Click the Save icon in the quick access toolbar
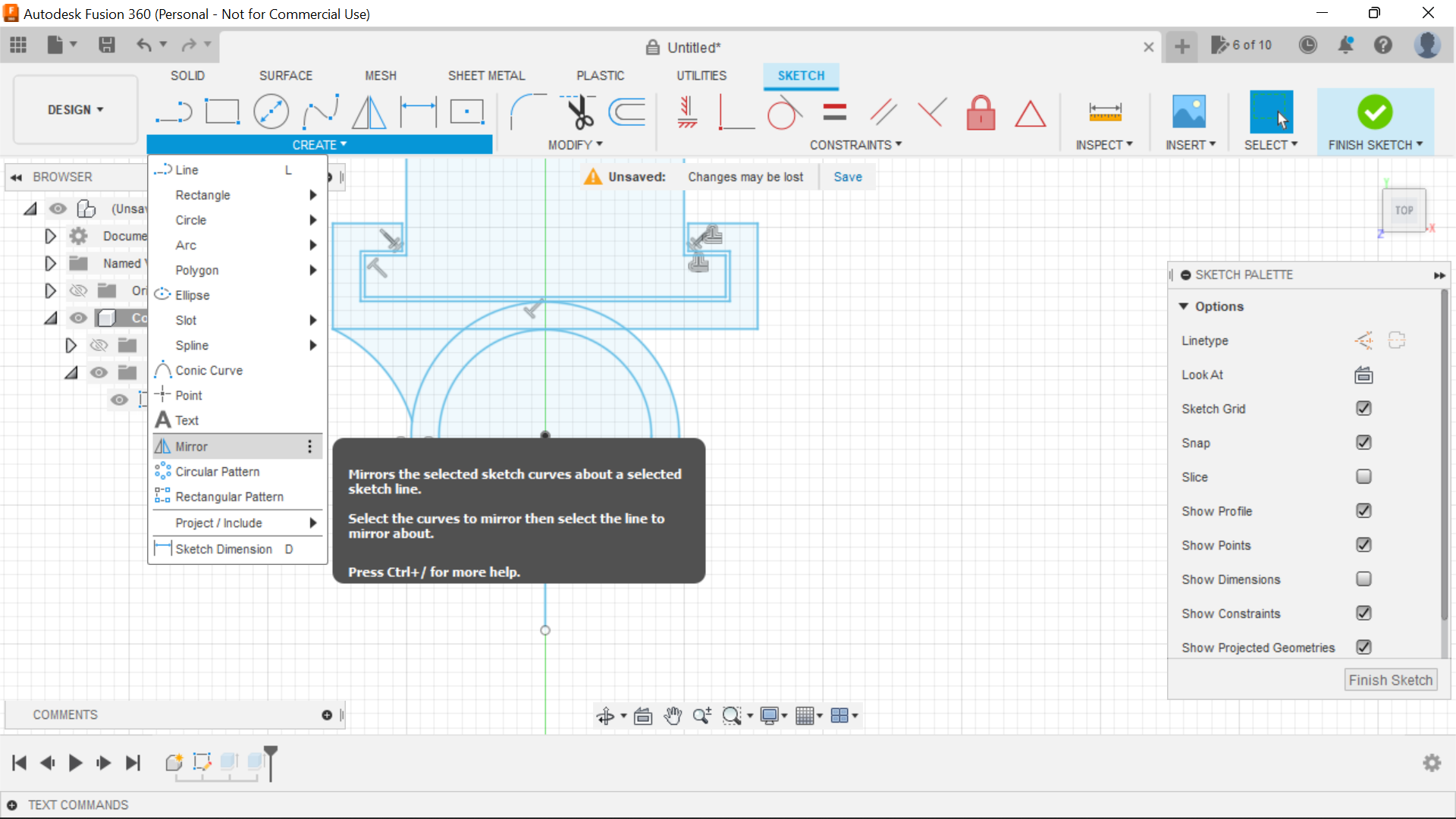 (106, 45)
